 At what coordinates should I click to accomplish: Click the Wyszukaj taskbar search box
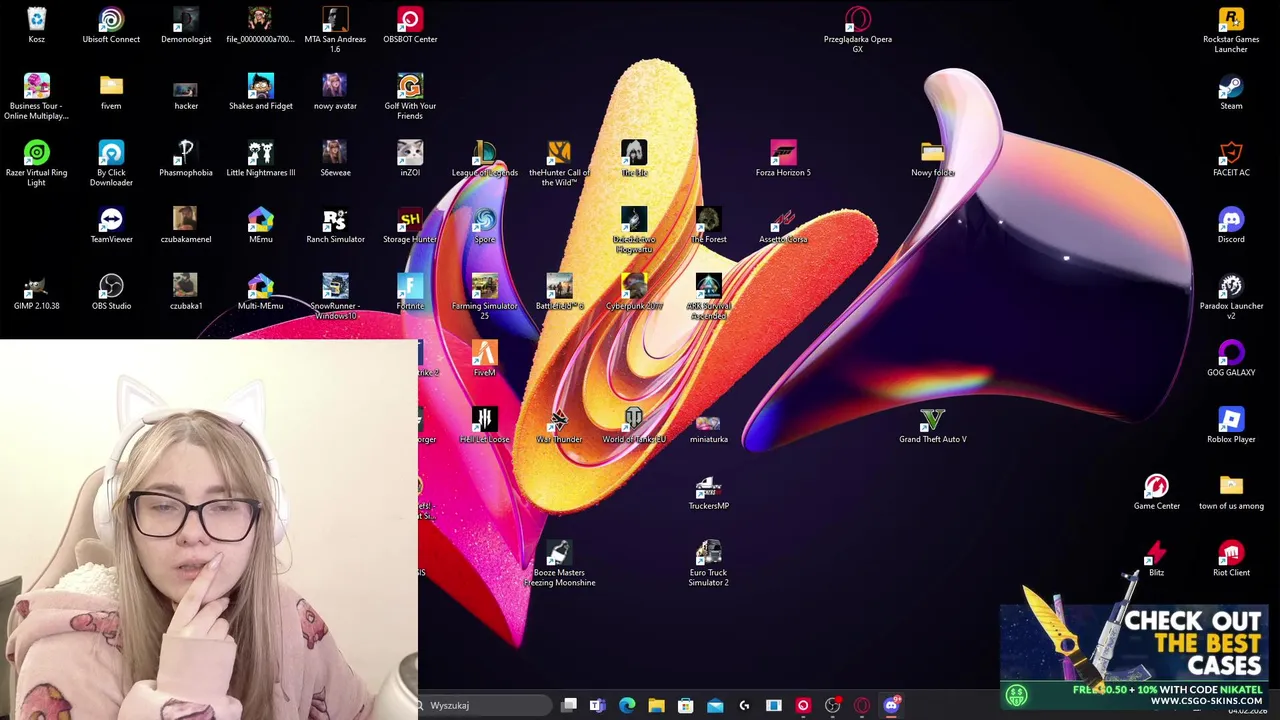[x=484, y=705]
